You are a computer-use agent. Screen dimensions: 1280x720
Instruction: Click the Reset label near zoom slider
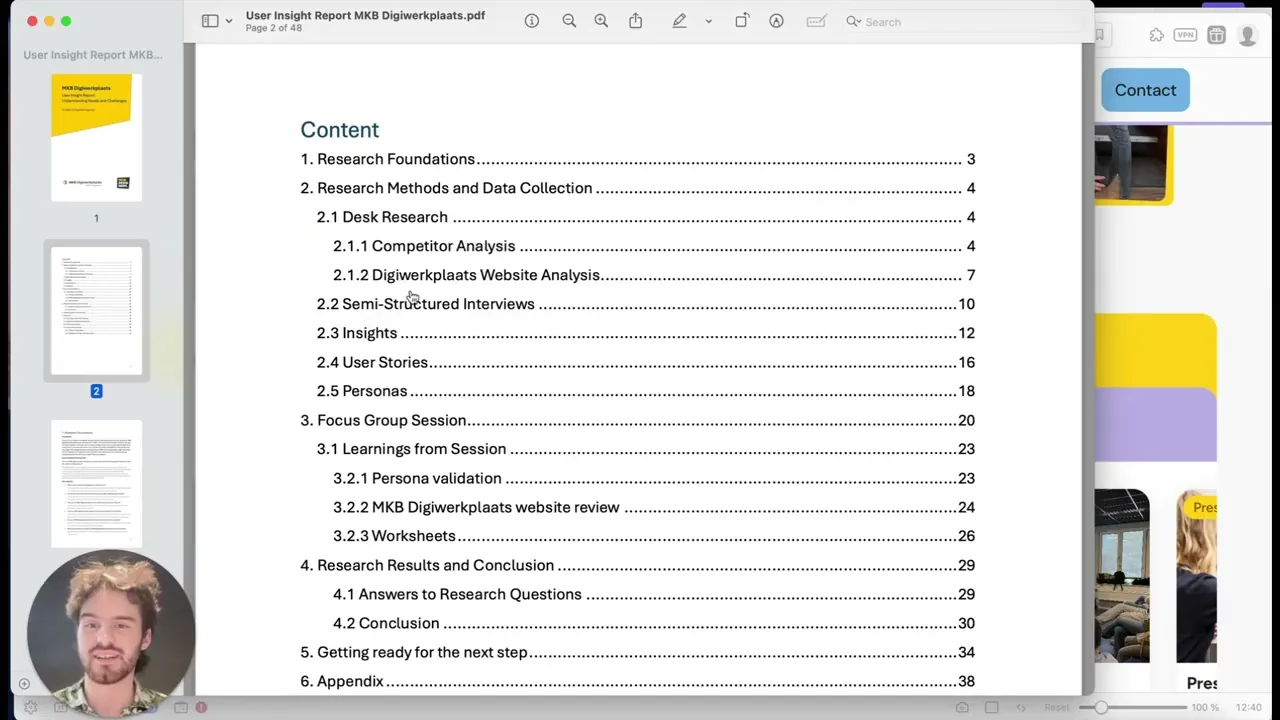[1056, 707]
